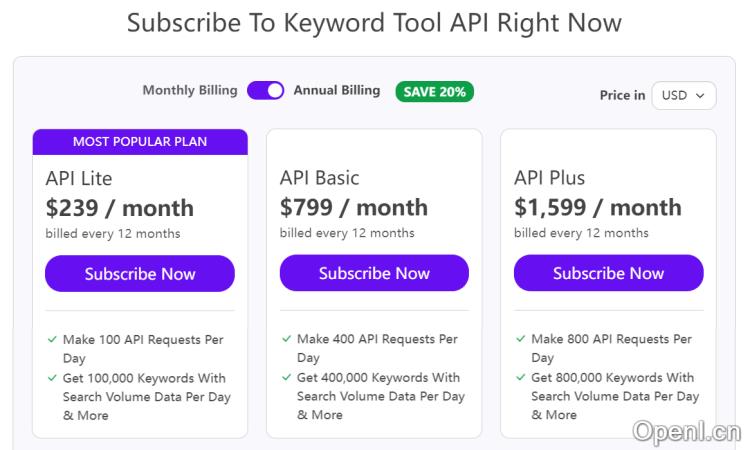The image size is (750, 450).
Task: Click Subscribe Now for API Lite
Action: tap(140, 274)
